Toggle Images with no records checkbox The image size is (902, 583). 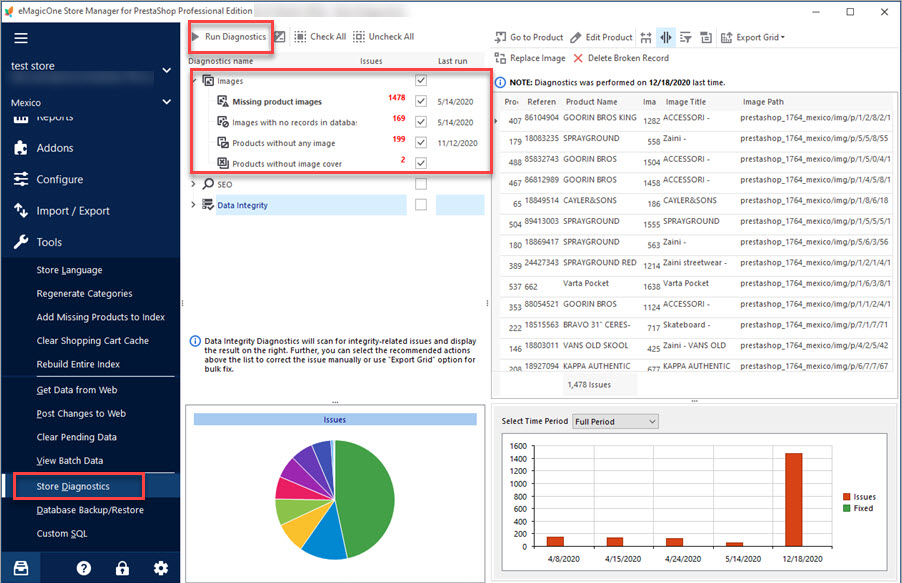[421, 122]
